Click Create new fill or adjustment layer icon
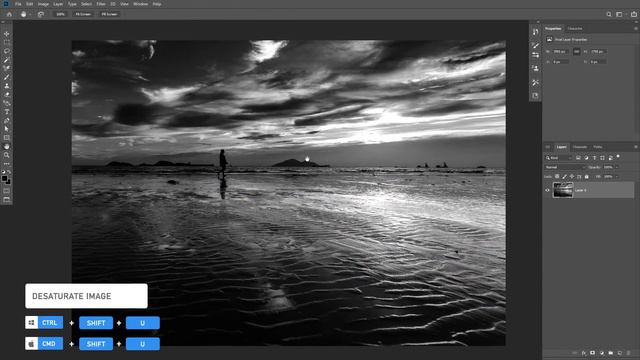The width and height of the screenshot is (640, 360). (602, 353)
